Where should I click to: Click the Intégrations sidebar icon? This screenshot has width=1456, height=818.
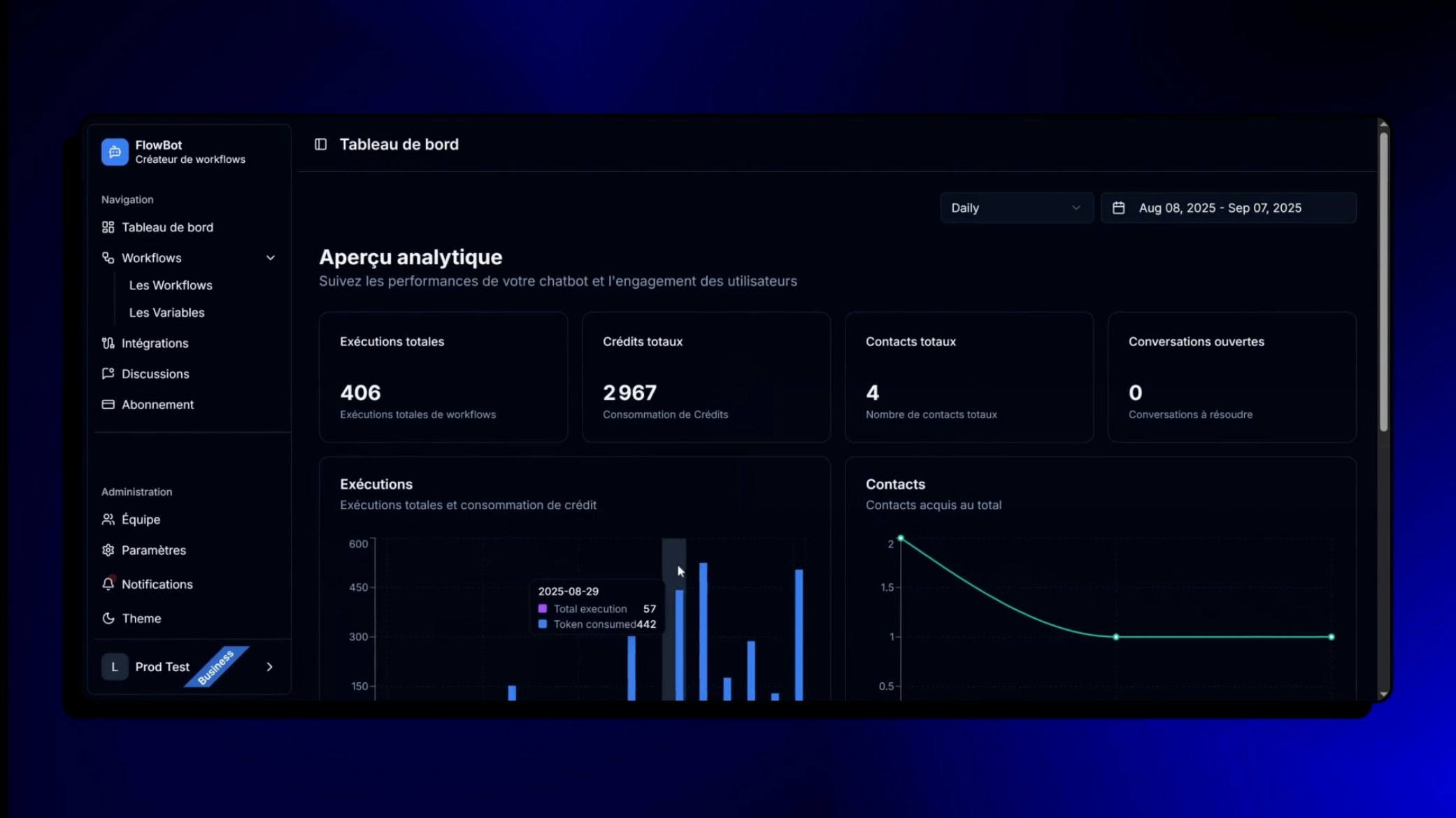point(108,343)
